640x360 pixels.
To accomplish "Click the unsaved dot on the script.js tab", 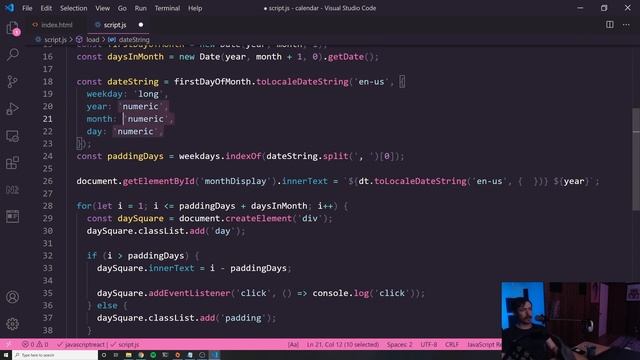I will click(x=141, y=25).
